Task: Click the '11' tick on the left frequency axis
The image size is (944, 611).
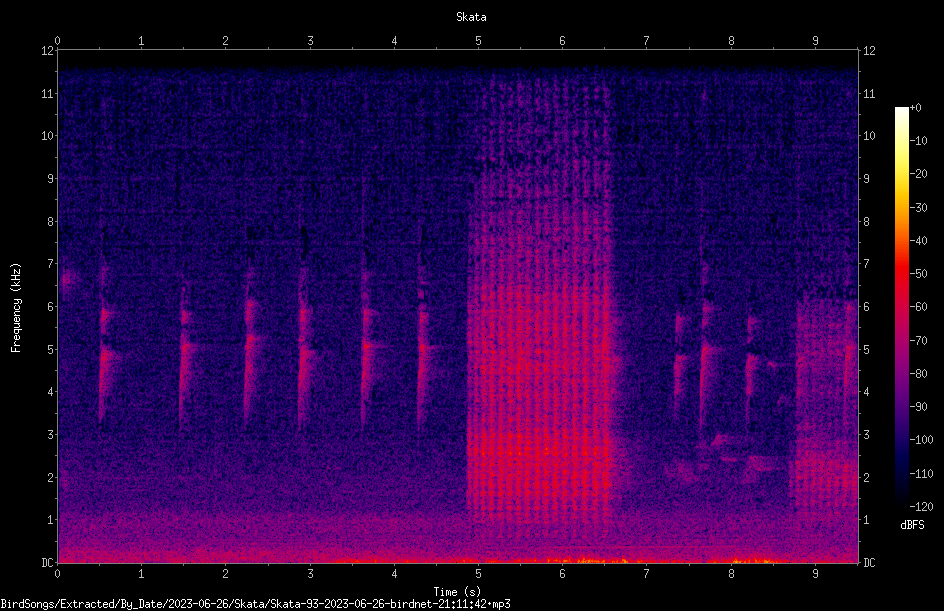Action: [47, 93]
